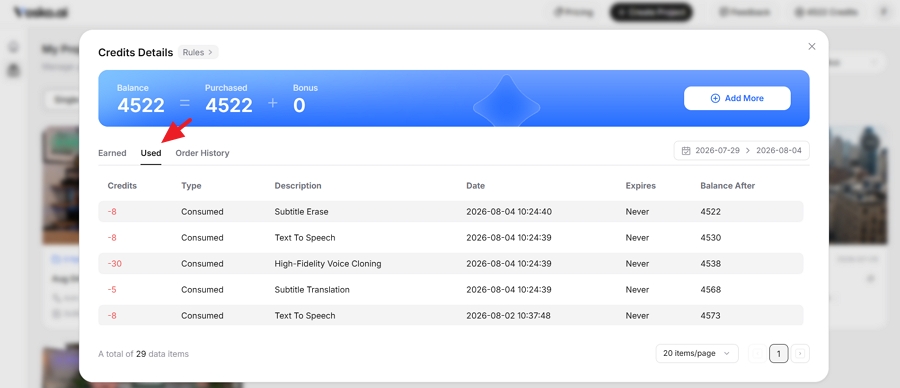Image resolution: width=900 pixels, height=388 pixels.
Task: Expand the 20 items/page dropdown
Action: pos(697,354)
